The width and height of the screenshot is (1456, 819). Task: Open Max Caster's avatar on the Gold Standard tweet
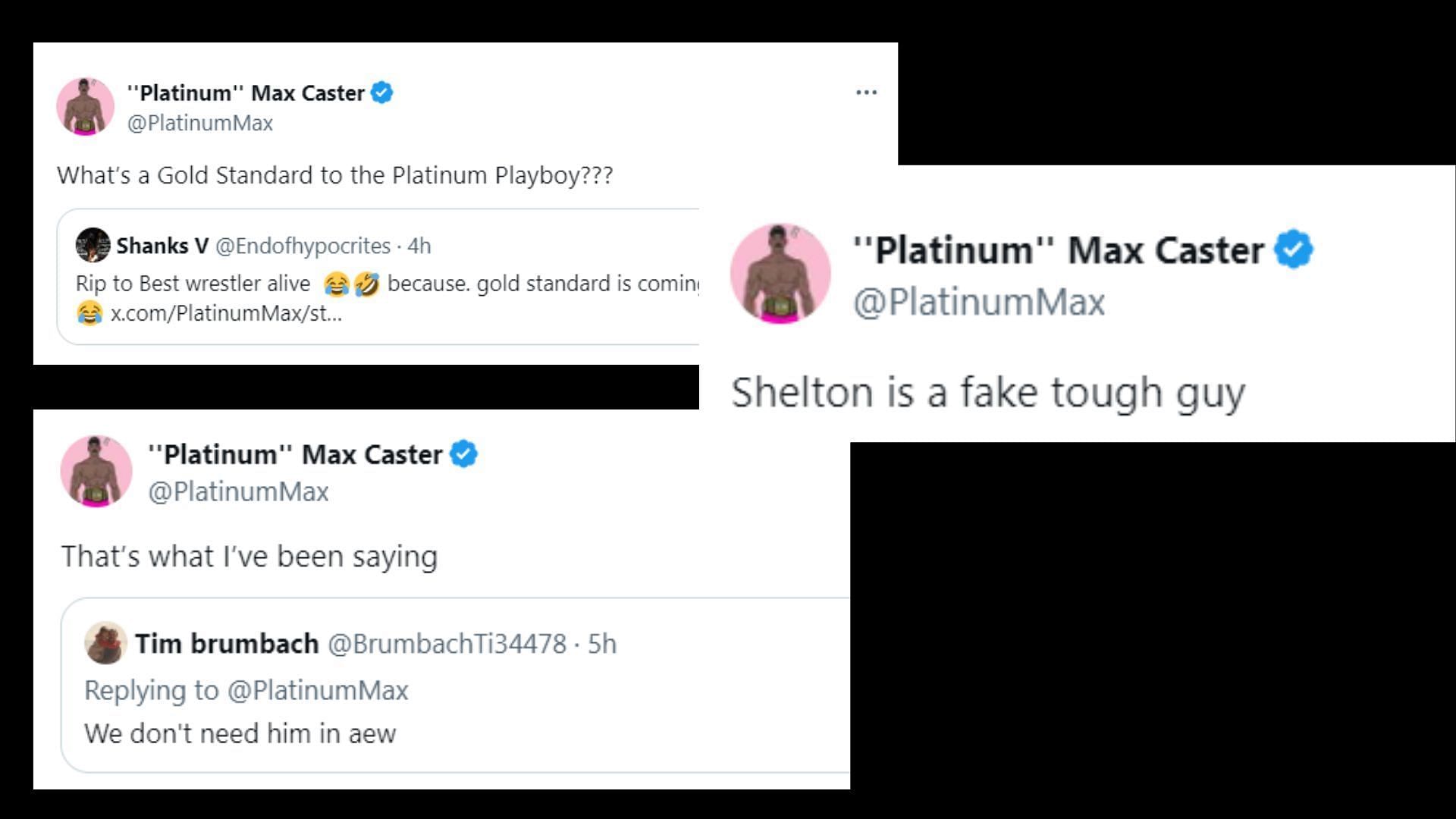click(x=85, y=107)
